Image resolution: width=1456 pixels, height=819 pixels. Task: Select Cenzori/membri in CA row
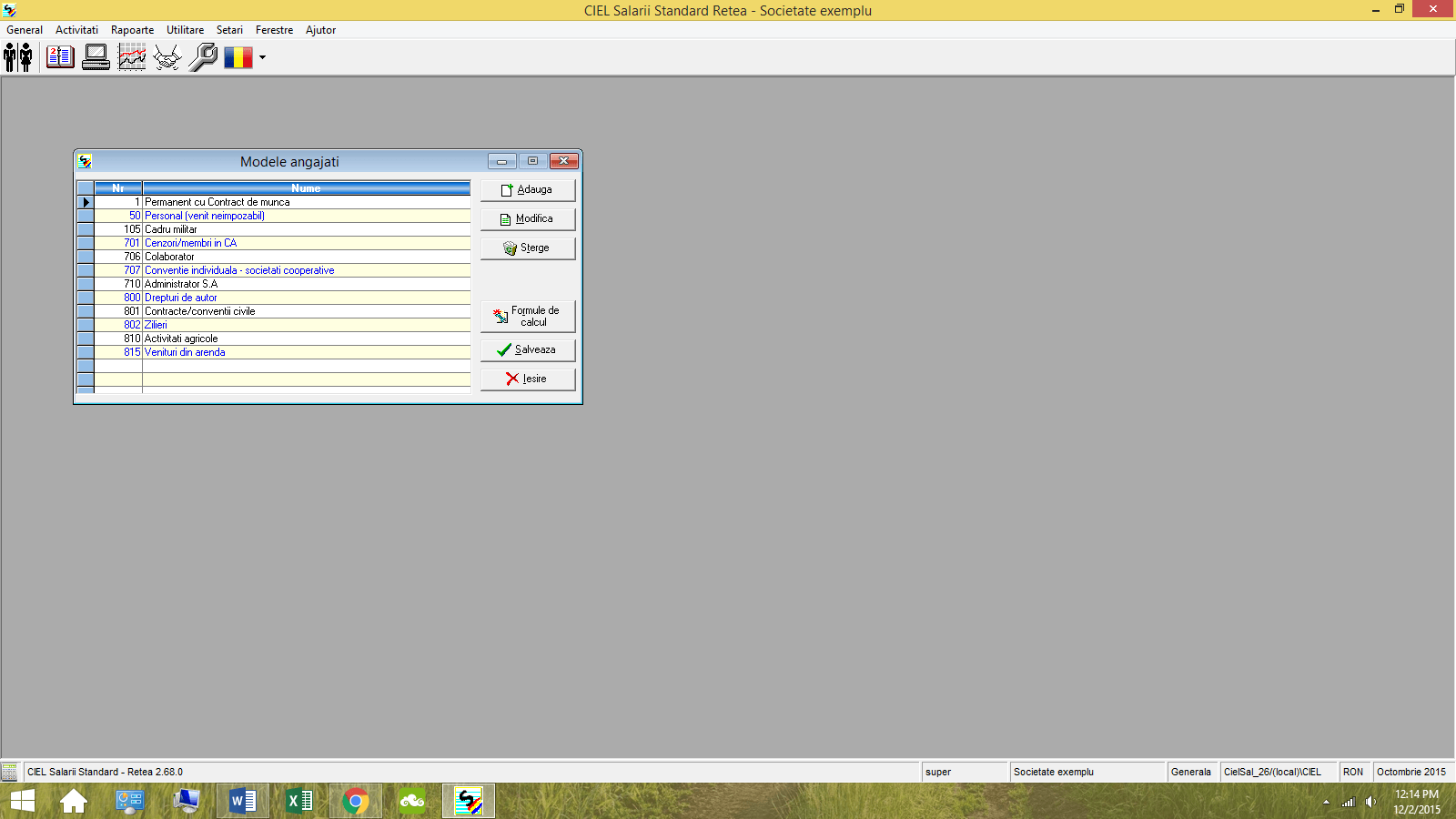coord(282,243)
